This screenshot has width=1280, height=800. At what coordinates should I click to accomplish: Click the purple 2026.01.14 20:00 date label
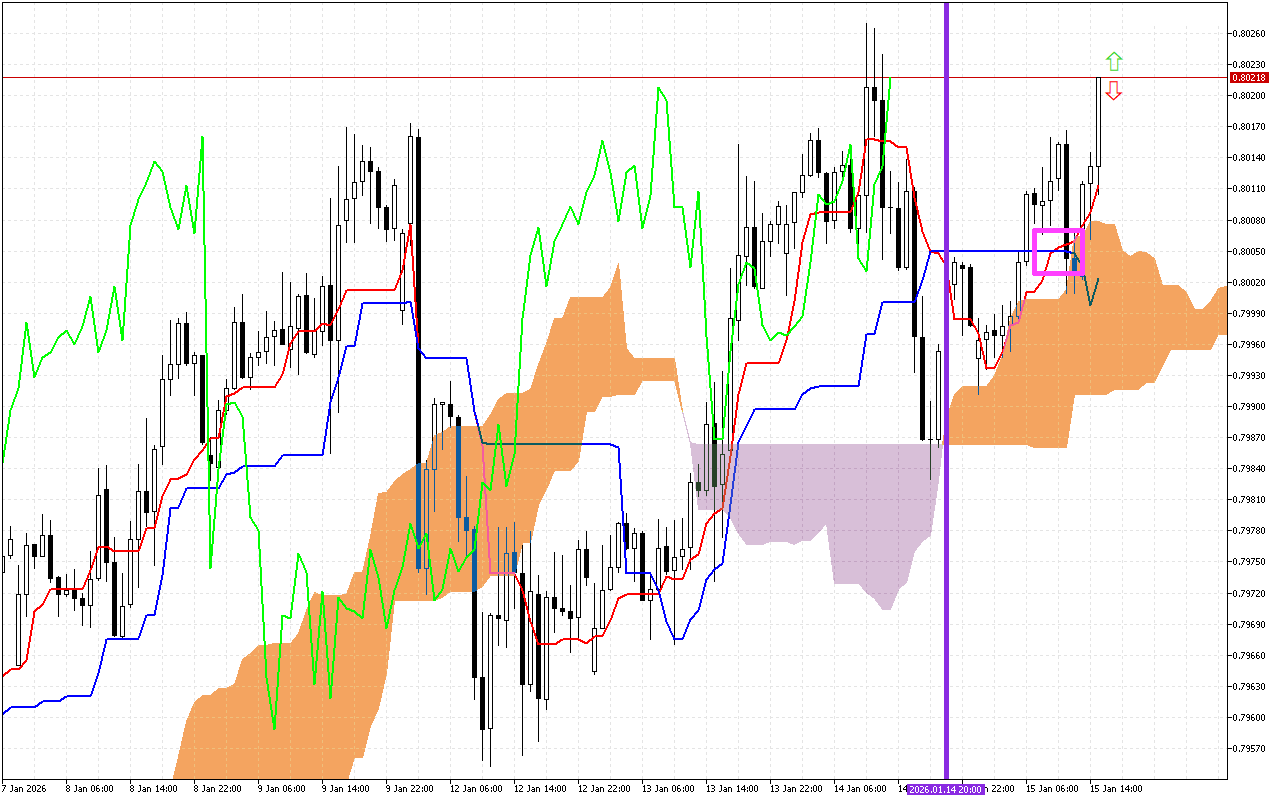pos(946,789)
